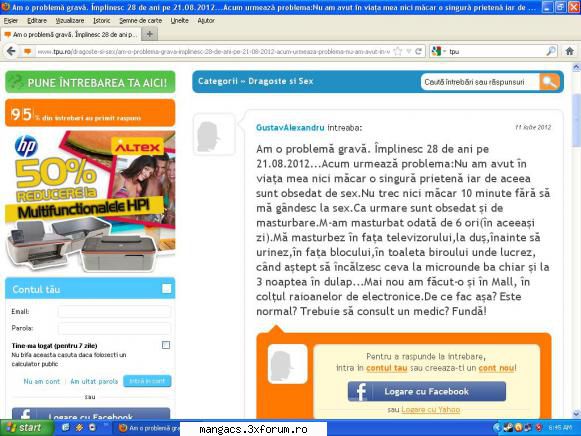This screenshot has width=581, height=436.
Task: Click the page scrollbar down arrow
Action: [576, 414]
